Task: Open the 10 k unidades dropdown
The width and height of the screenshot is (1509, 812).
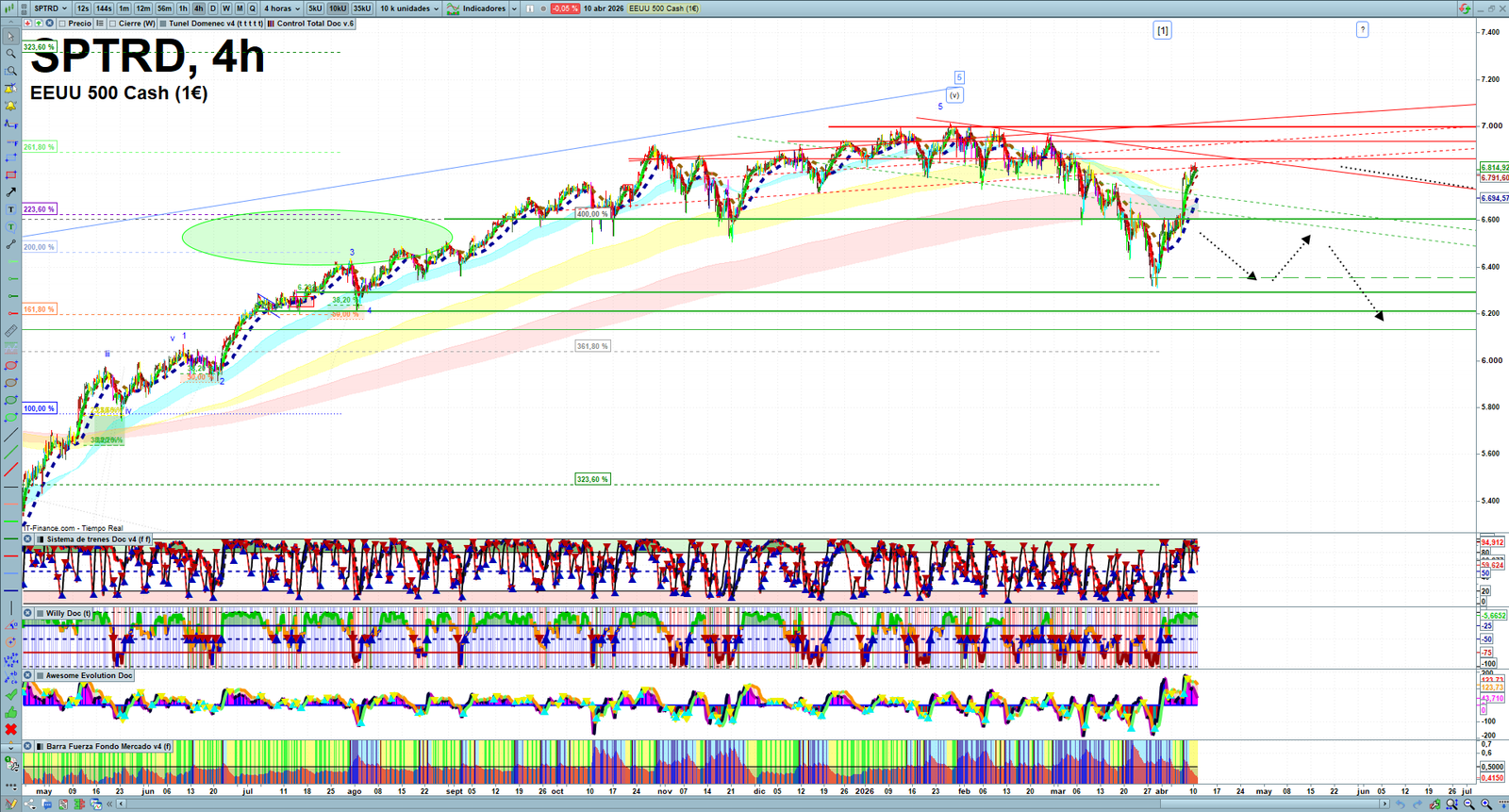Action: point(409,8)
